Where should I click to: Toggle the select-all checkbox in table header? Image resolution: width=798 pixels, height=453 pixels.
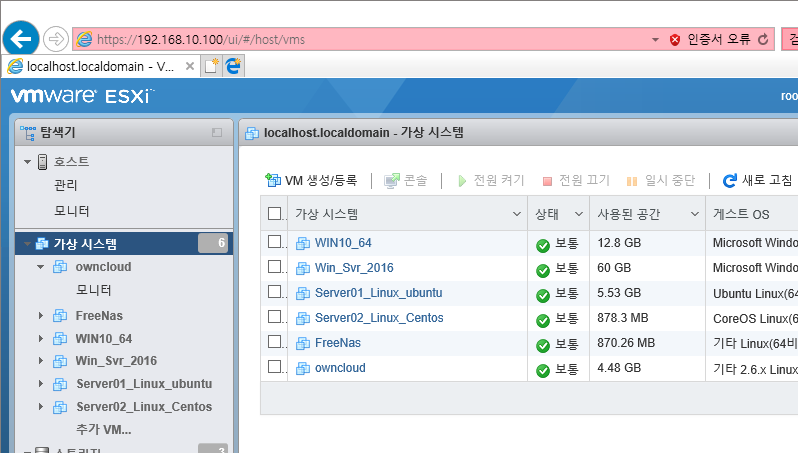[274, 213]
